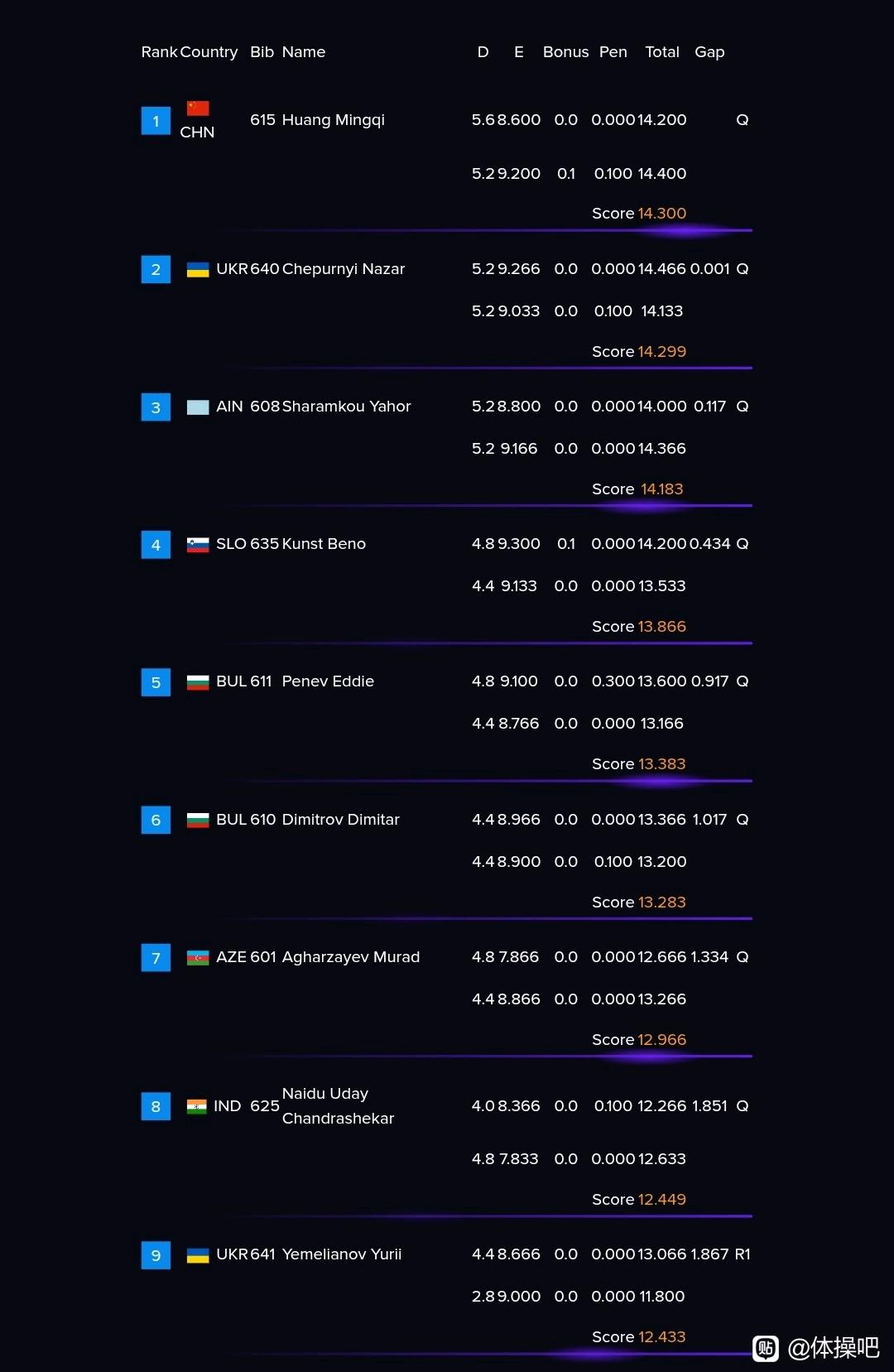
Task: Click the Ukraine flag beside Yemelianov Yurii
Action: tap(198, 1255)
